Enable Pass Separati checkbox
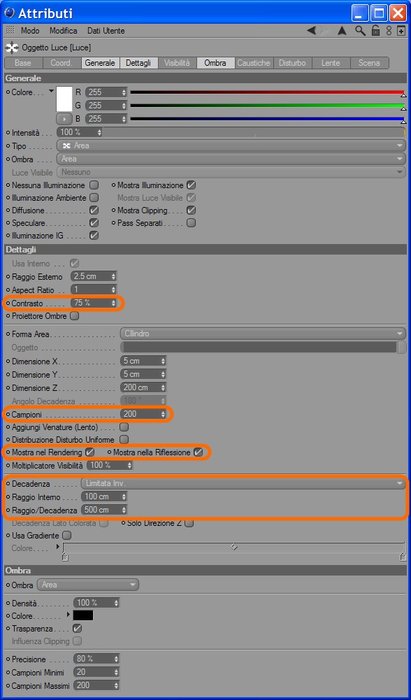The height and width of the screenshot is (700, 411). point(191,222)
